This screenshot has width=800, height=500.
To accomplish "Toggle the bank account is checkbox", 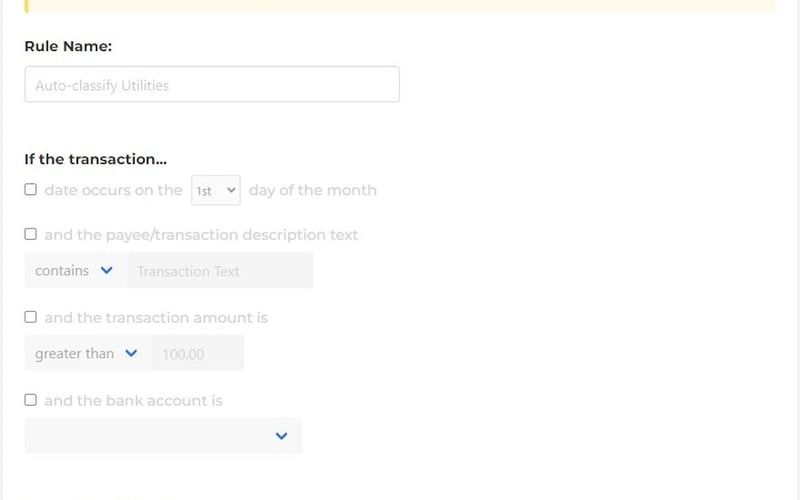I will (31, 400).
